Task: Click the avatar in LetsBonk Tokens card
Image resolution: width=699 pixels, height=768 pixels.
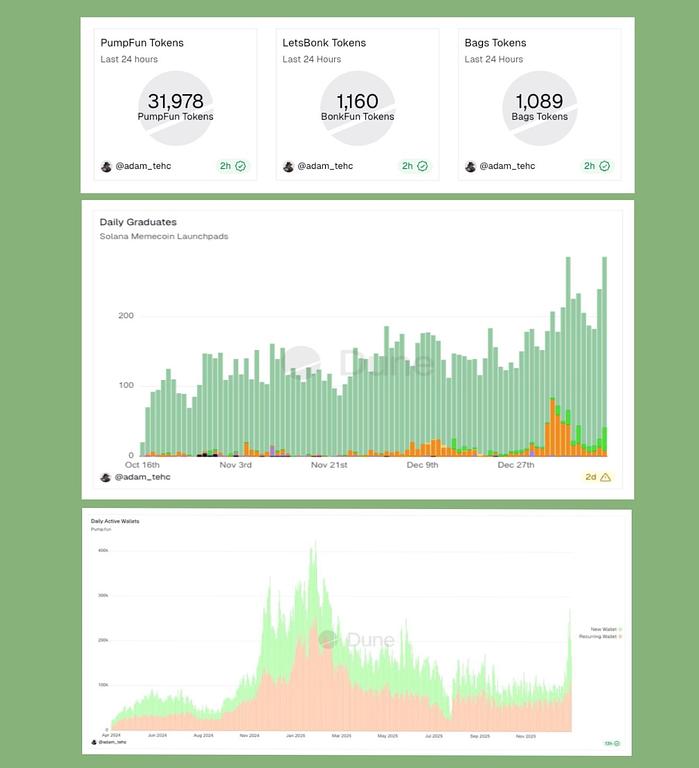Action: point(289,166)
